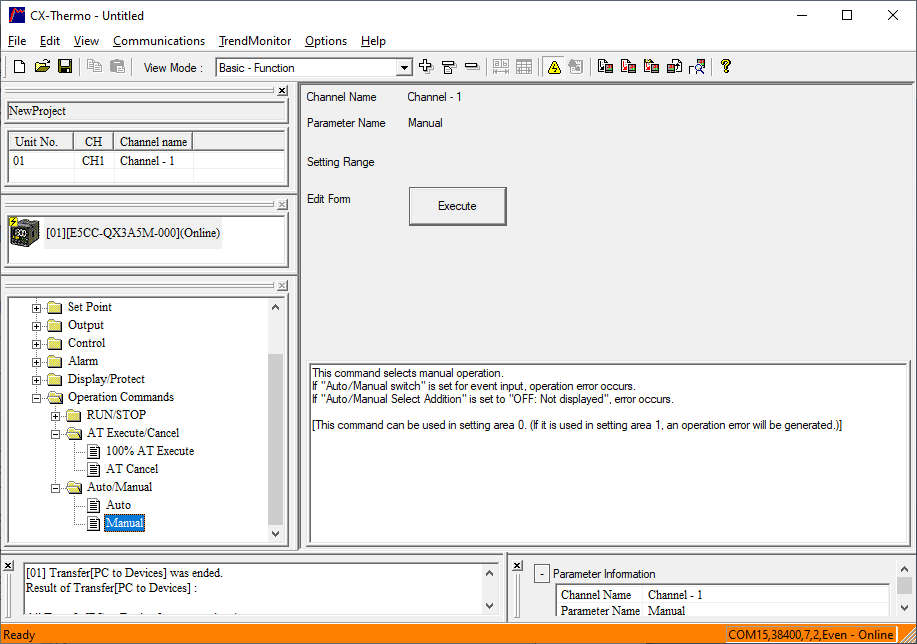Screen dimensions: 917x644
Task: Close the device list panel
Action: click(282, 205)
